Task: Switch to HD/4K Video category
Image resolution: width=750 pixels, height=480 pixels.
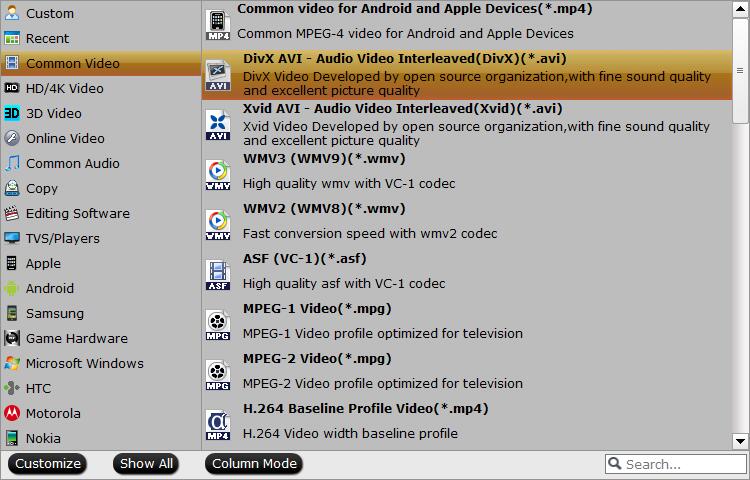Action: coord(100,88)
